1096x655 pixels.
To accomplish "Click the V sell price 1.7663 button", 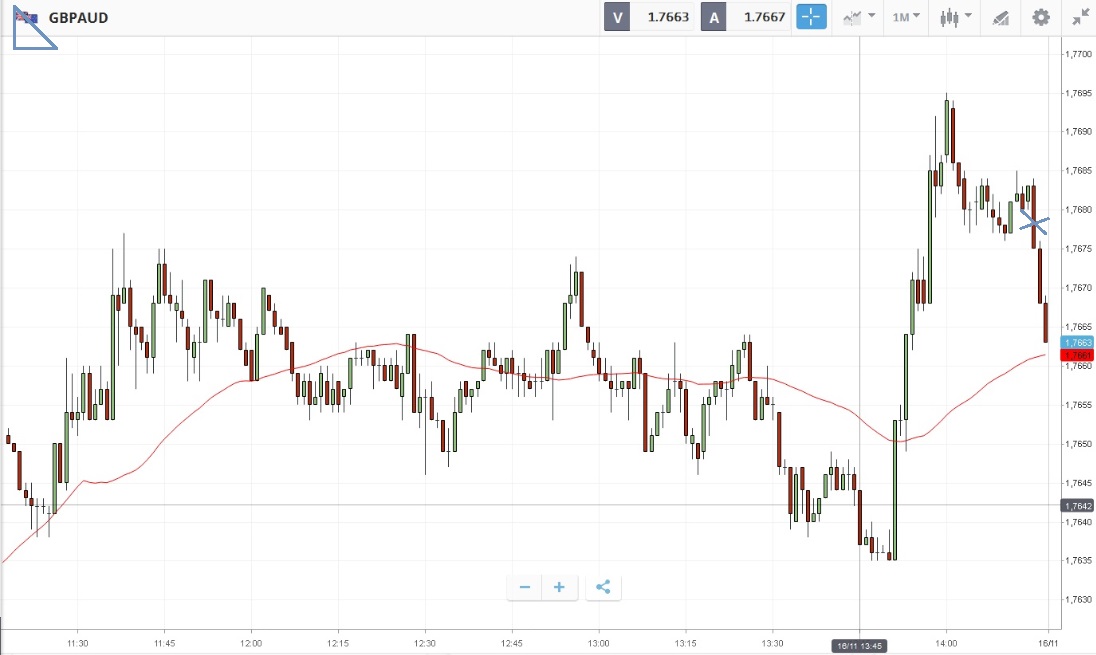I will [x=648, y=17].
